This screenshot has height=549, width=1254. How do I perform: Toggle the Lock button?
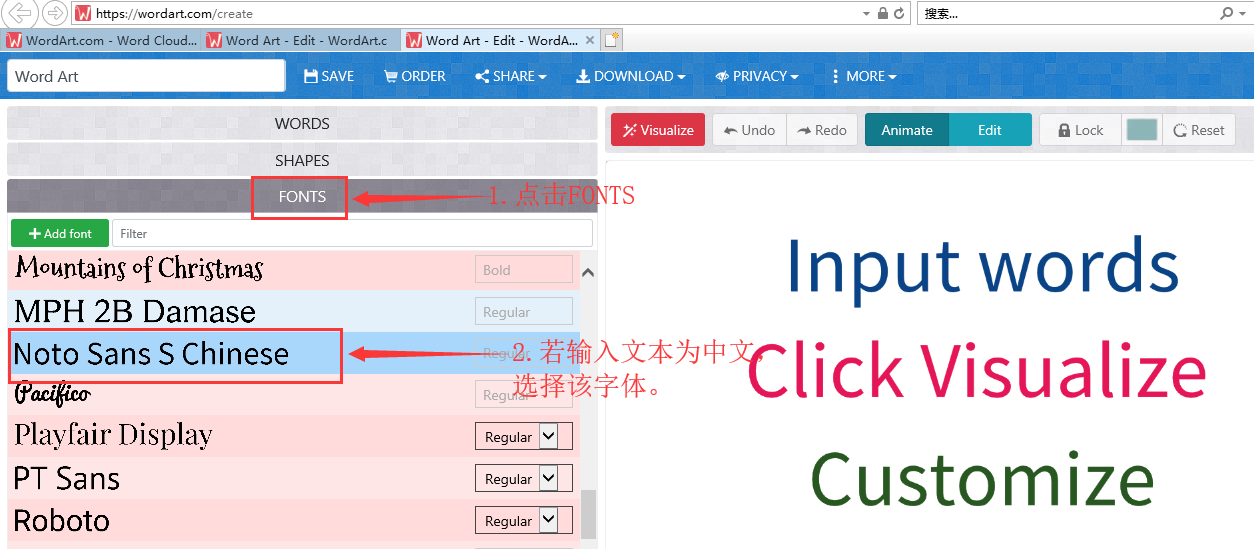[x=1081, y=130]
